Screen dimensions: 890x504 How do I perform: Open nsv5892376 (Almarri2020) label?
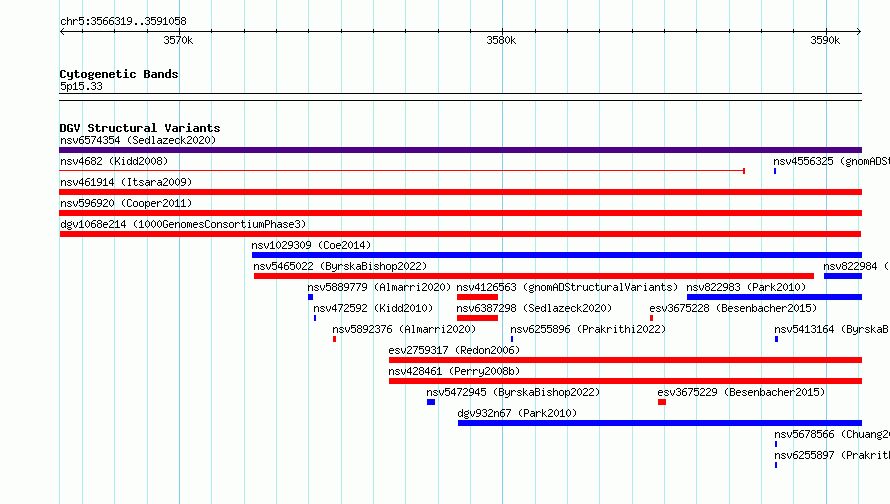404,329
